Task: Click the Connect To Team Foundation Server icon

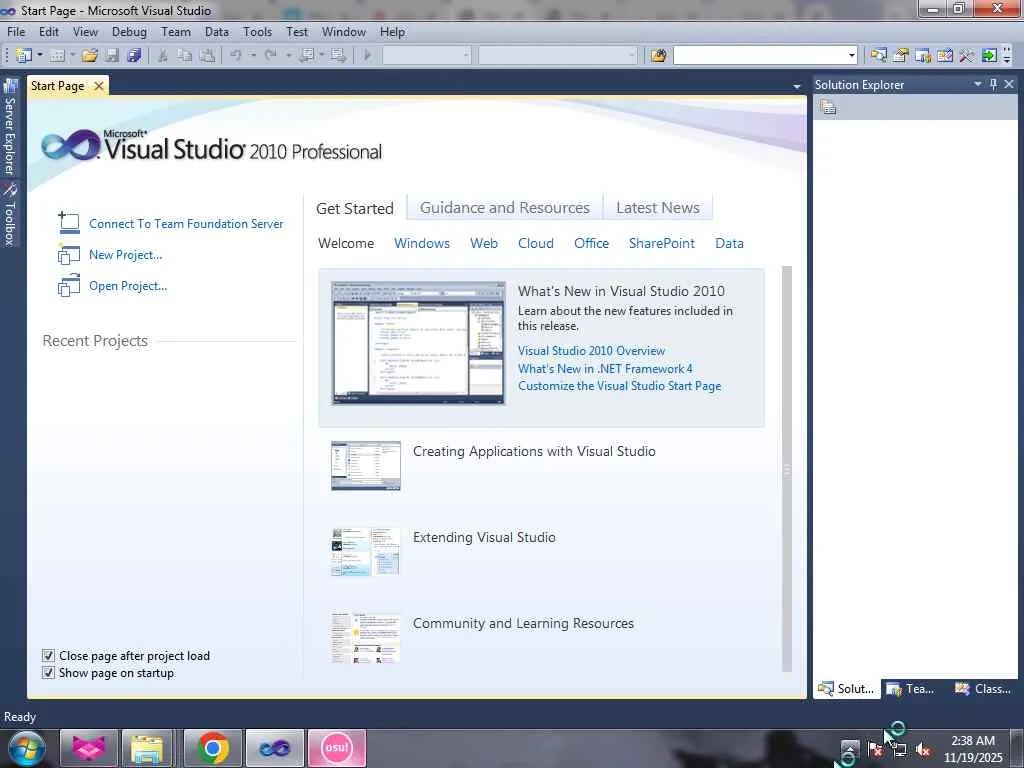Action: [69, 223]
